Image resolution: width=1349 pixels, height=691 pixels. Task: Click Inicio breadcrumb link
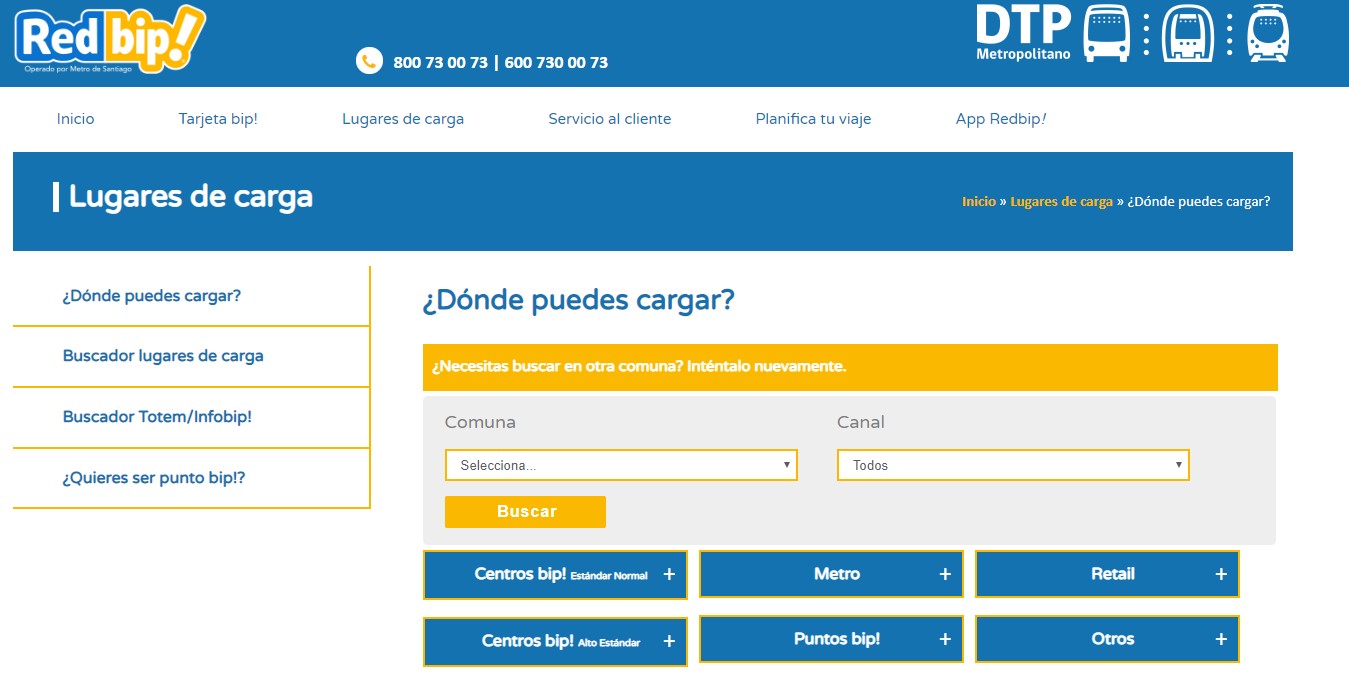(978, 201)
